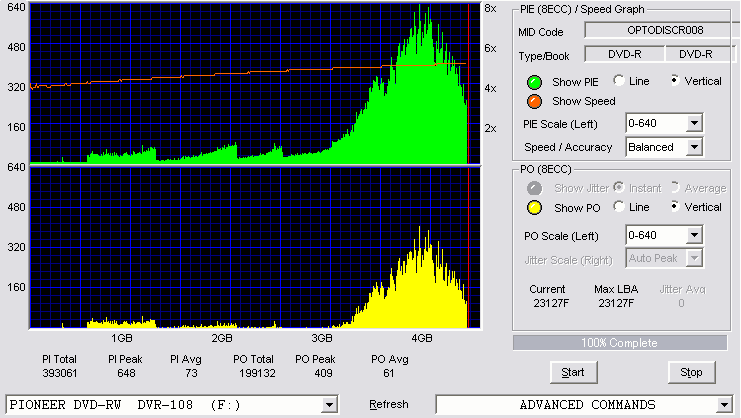Image resolution: width=741 pixels, height=418 pixels.
Task: Click the PI Peak value 648
Action: click(x=126, y=373)
